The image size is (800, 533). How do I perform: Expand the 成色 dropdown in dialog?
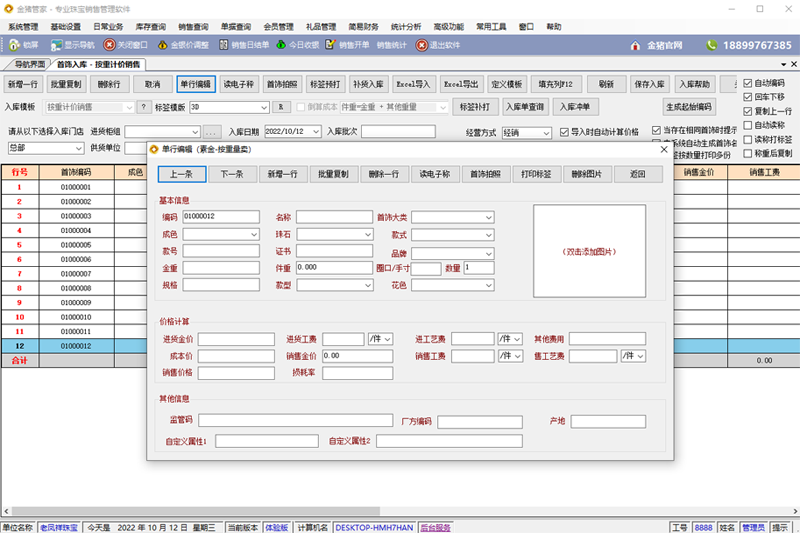pos(254,235)
